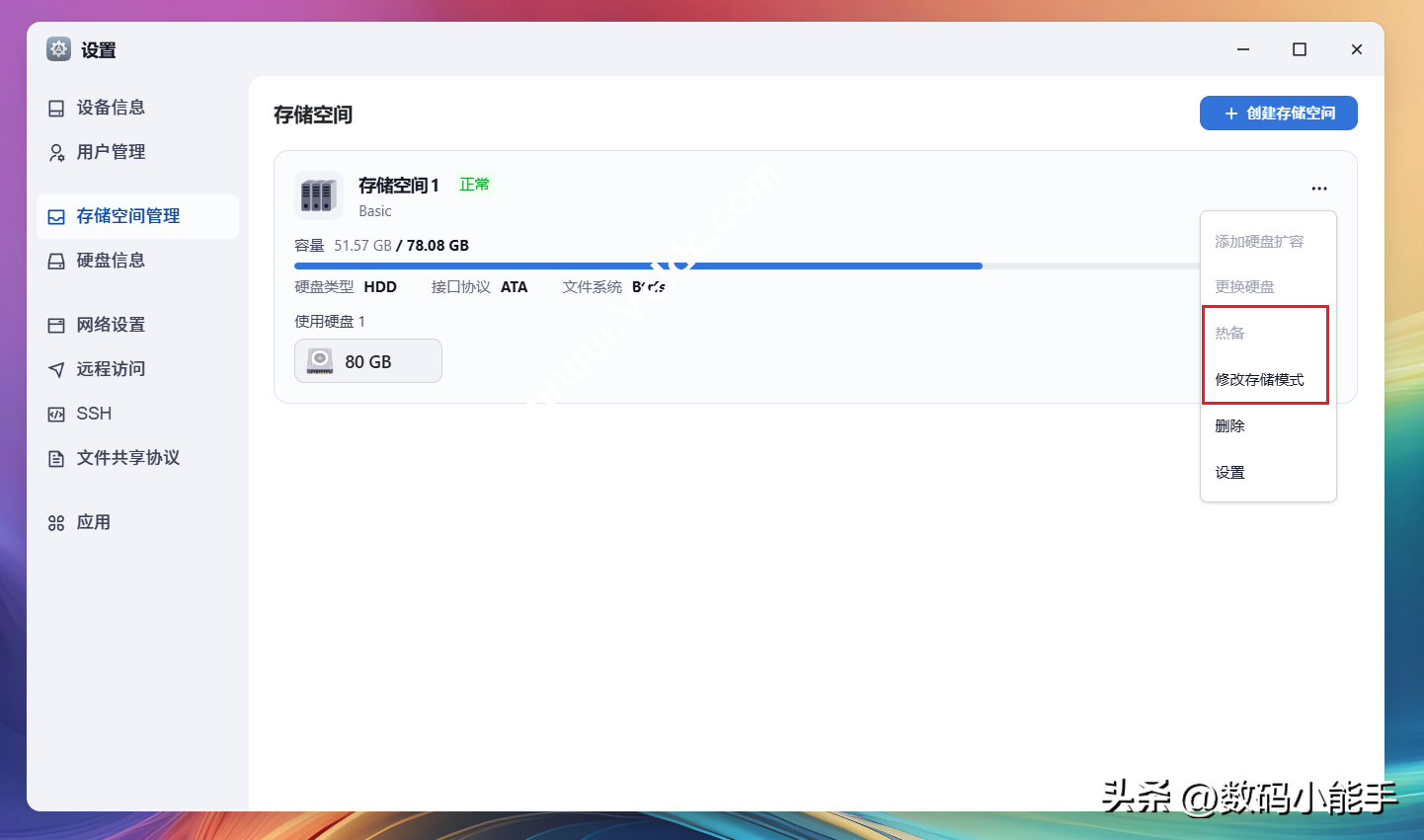The height and width of the screenshot is (840, 1424).
Task: Click the 正常 status badge
Action: [x=474, y=185]
